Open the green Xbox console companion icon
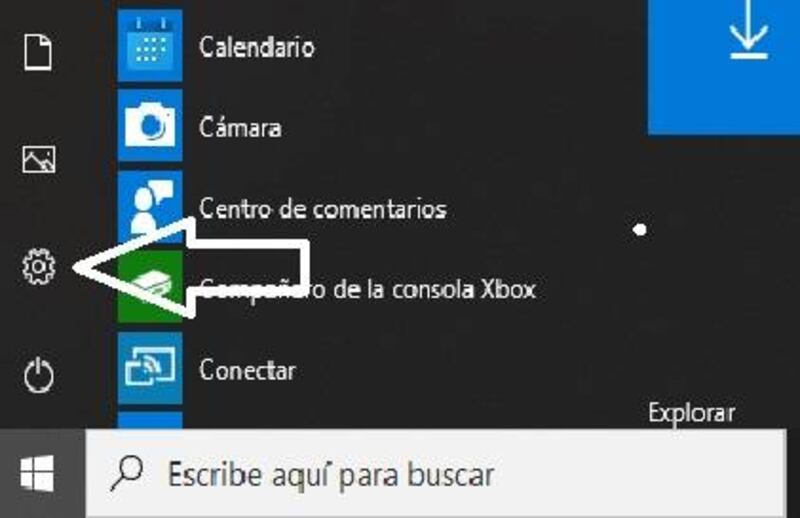Image resolution: width=800 pixels, height=518 pixels. pyautogui.click(x=150, y=286)
